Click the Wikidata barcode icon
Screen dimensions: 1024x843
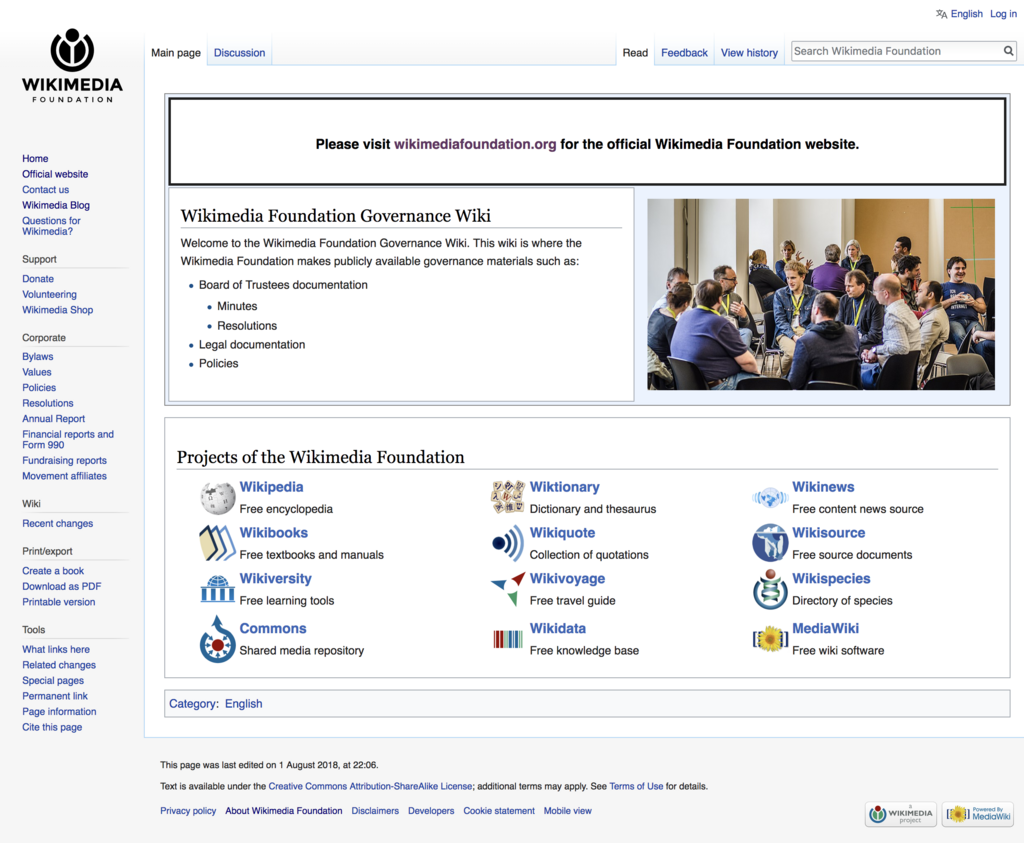click(x=507, y=639)
